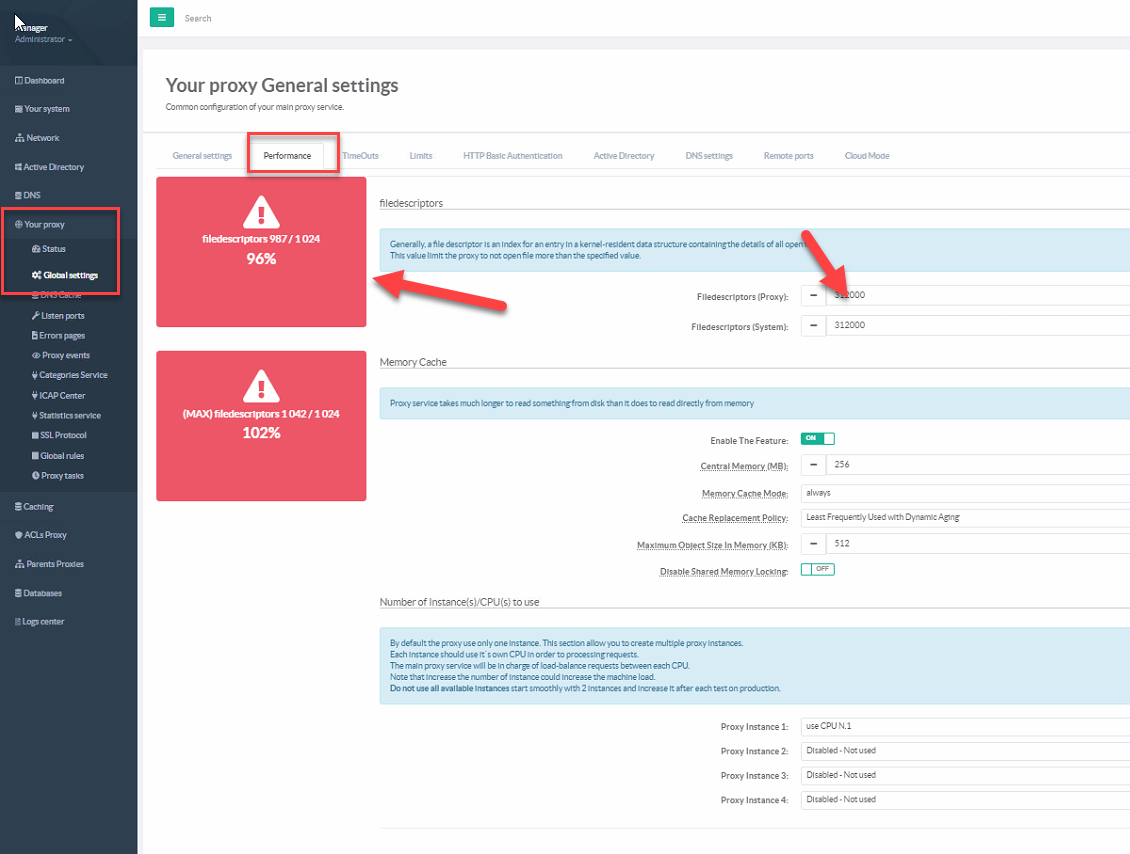Expand the Administrator user menu
This screenshot has height=854, width=1130.
(43, 40)
